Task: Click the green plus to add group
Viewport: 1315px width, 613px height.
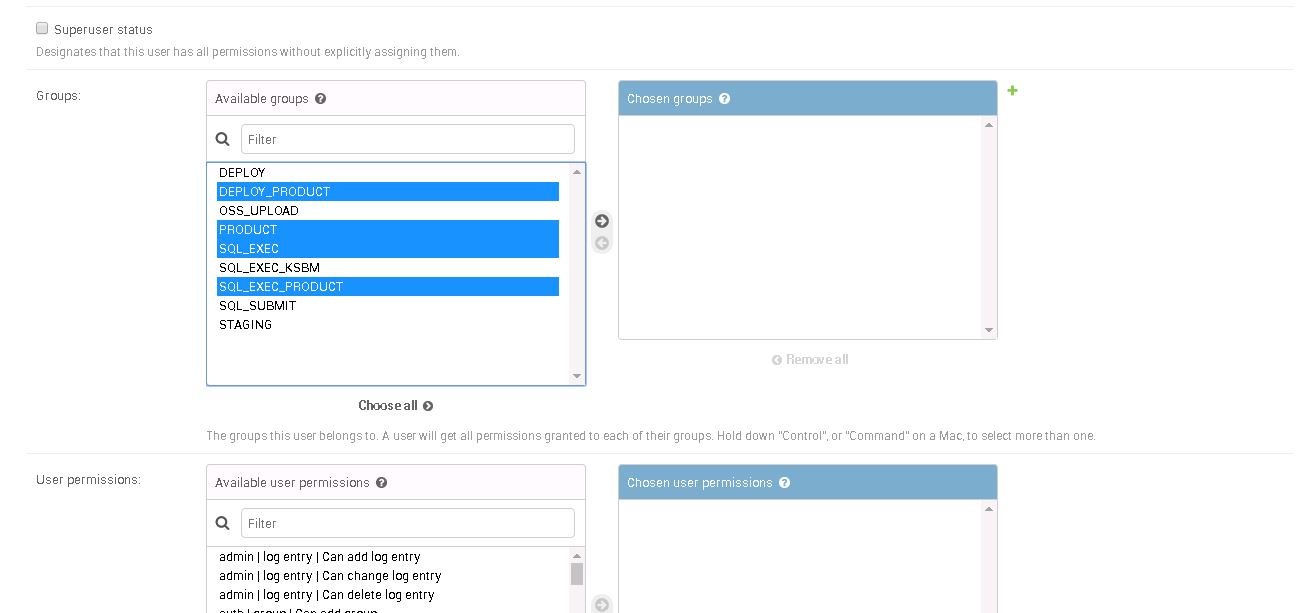Action: coord(1012,91)
